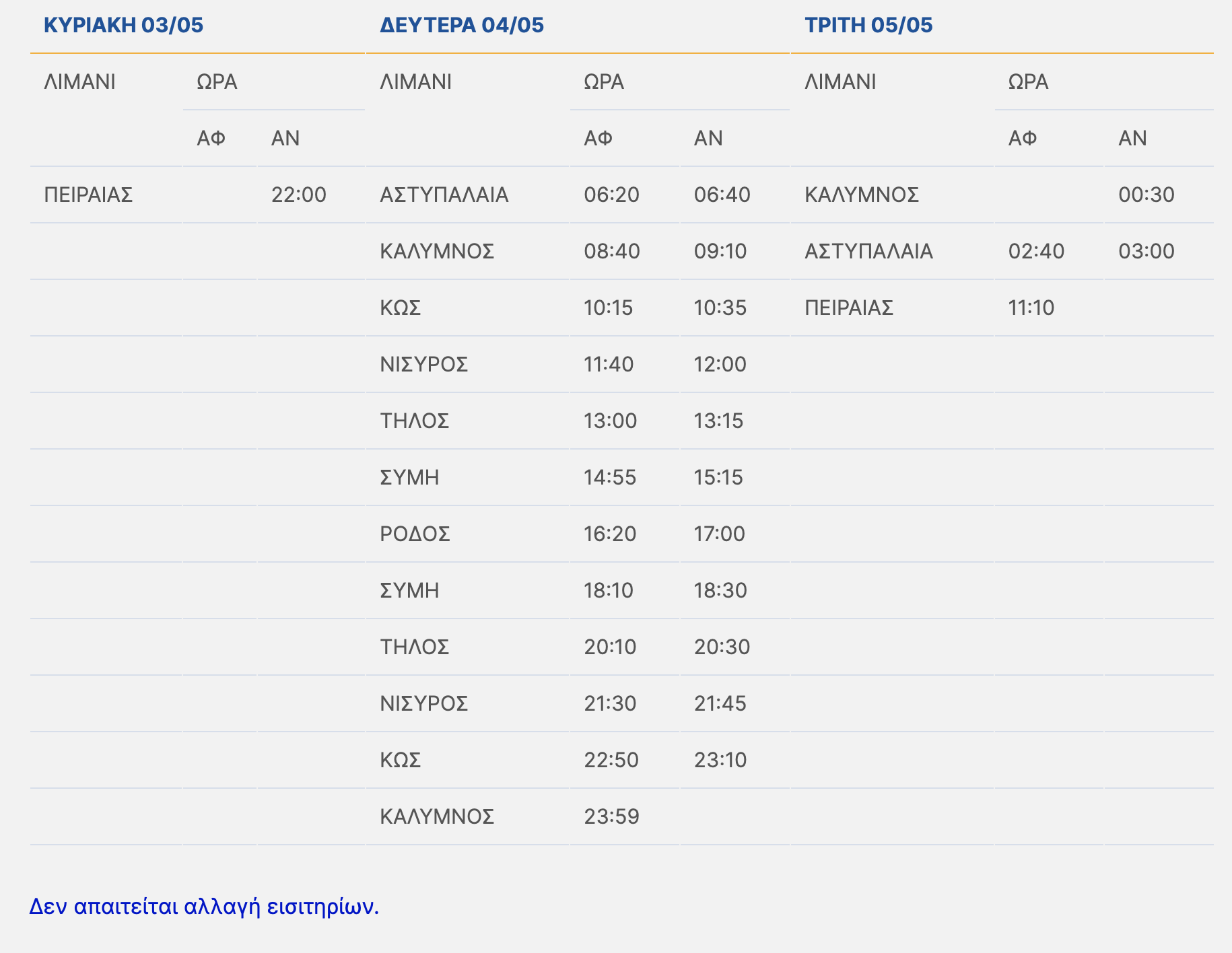Select the ΡΟΔΟΣ port row
Screen dimensions: 1232x953
pos(415,534)
